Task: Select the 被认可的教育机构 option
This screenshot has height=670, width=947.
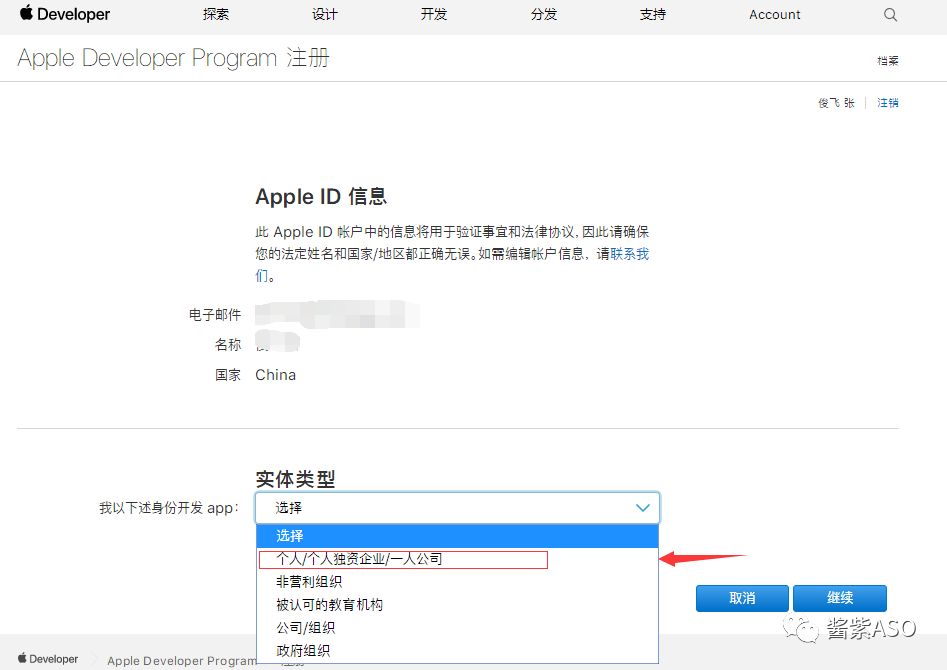Action: 457,605
